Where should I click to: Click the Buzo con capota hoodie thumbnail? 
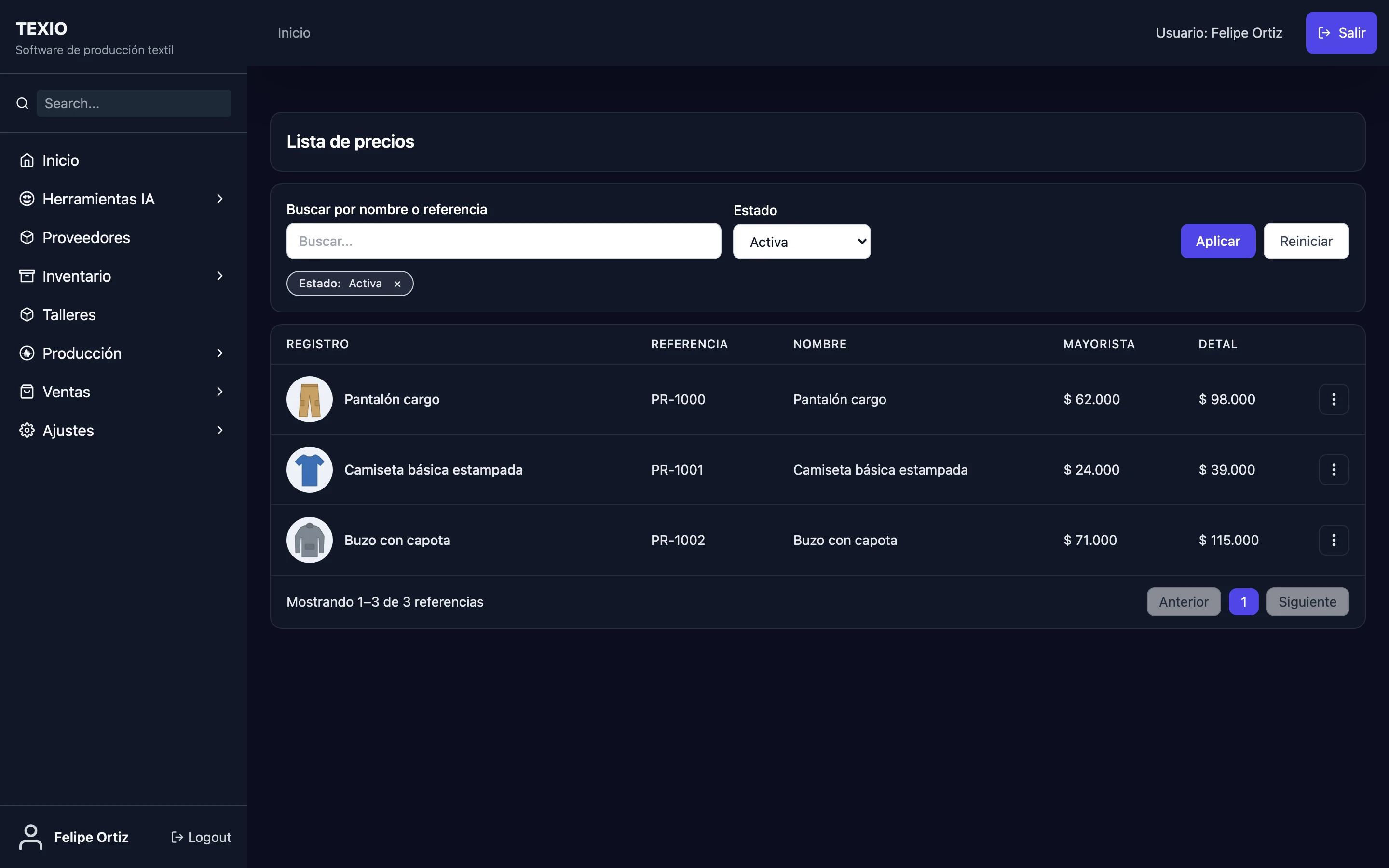tap(309, 540)
